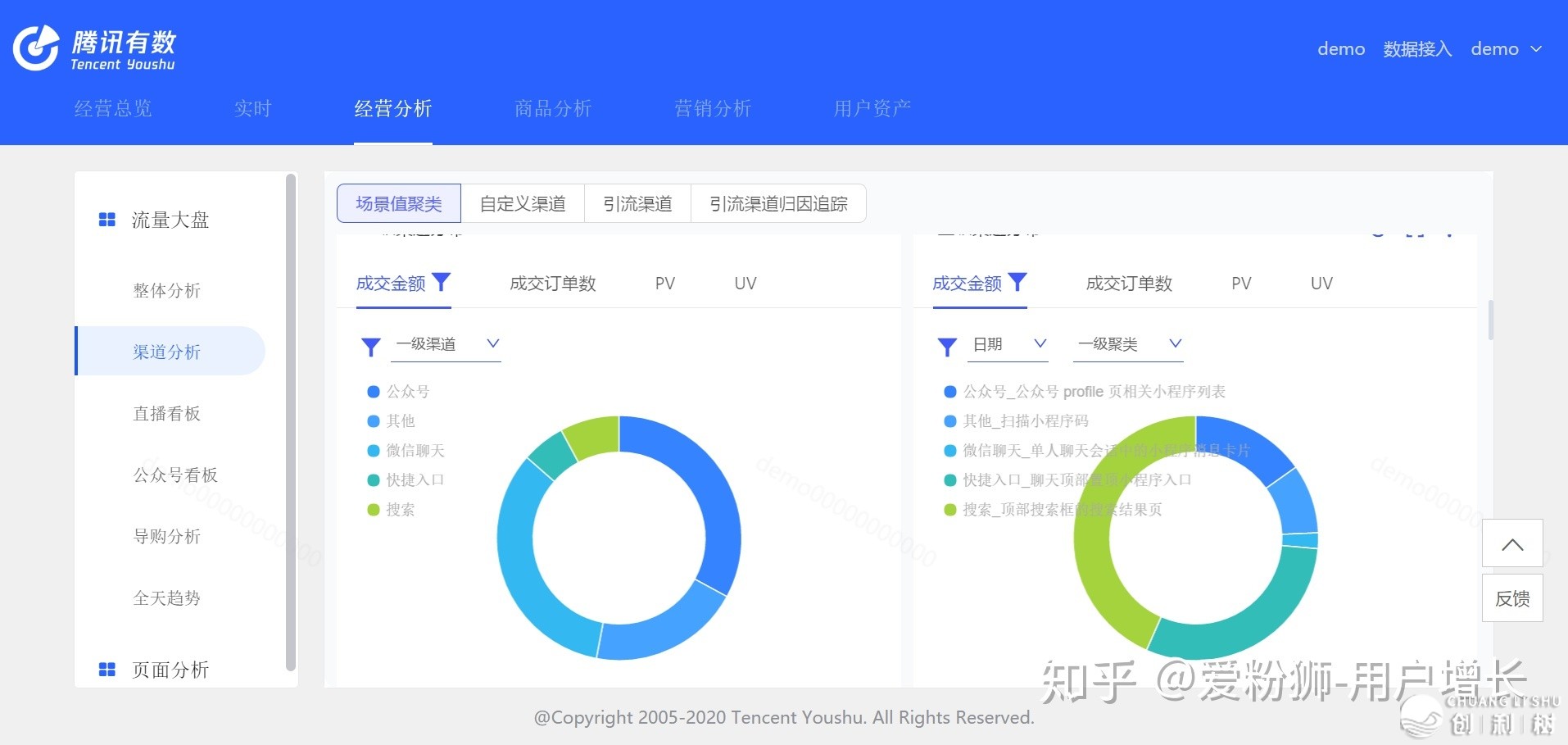Screen dimensions: 1568x745
Task: Open the 数据接入 link in header
Action: 1417,49
